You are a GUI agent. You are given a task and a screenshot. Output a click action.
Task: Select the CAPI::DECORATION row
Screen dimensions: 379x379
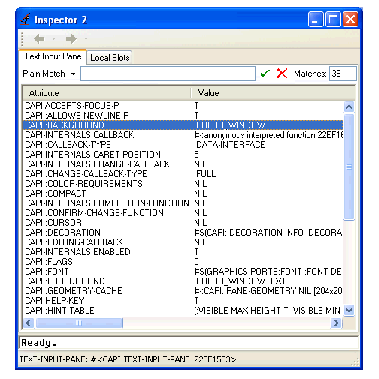[183, 232]
